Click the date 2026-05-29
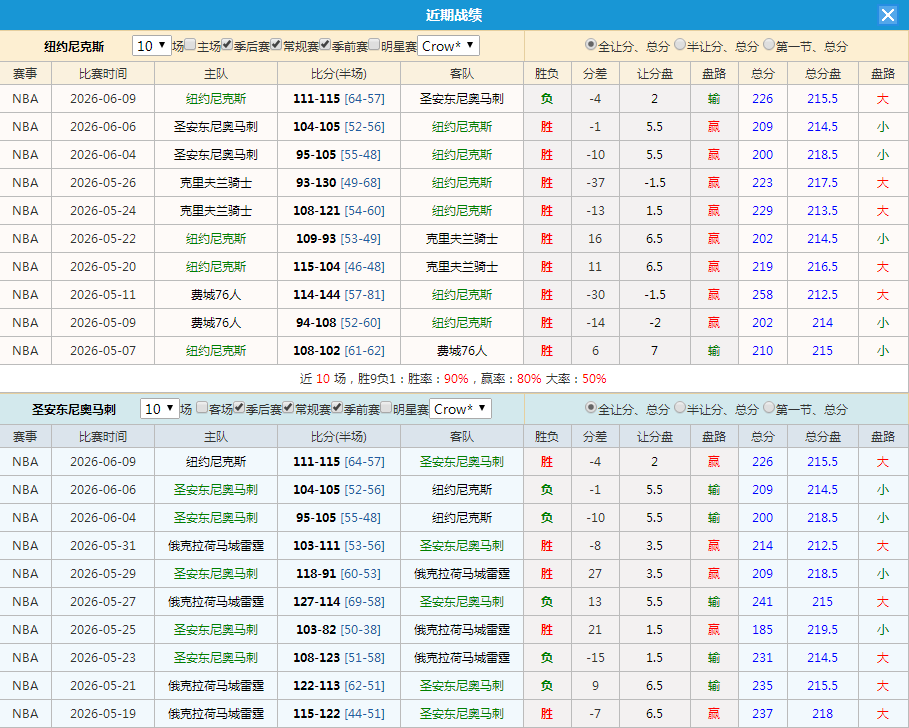Screen dimensions: 909x728 pyautogui.click(x=103, y=573)
